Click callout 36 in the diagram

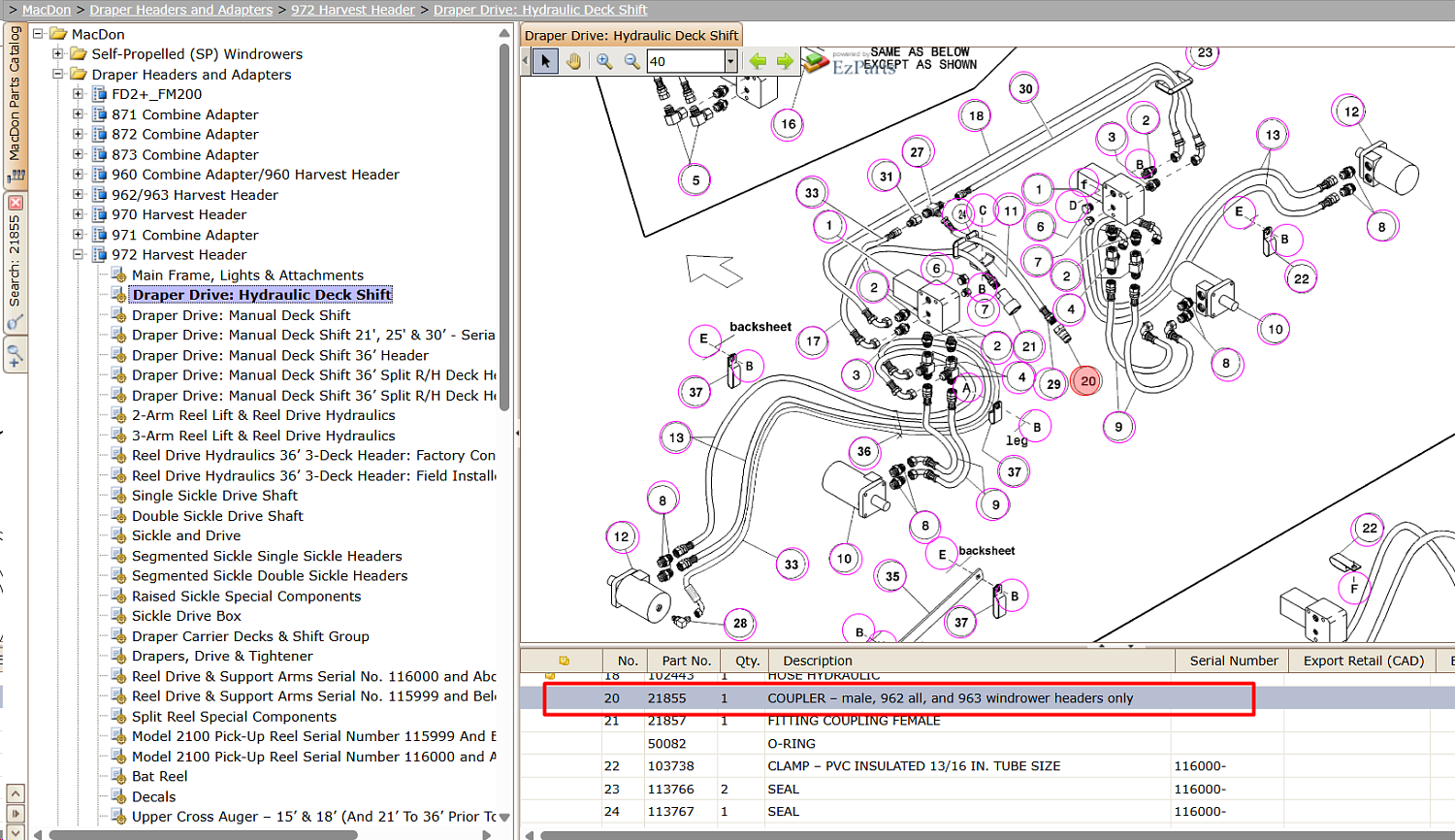[863, 451]
